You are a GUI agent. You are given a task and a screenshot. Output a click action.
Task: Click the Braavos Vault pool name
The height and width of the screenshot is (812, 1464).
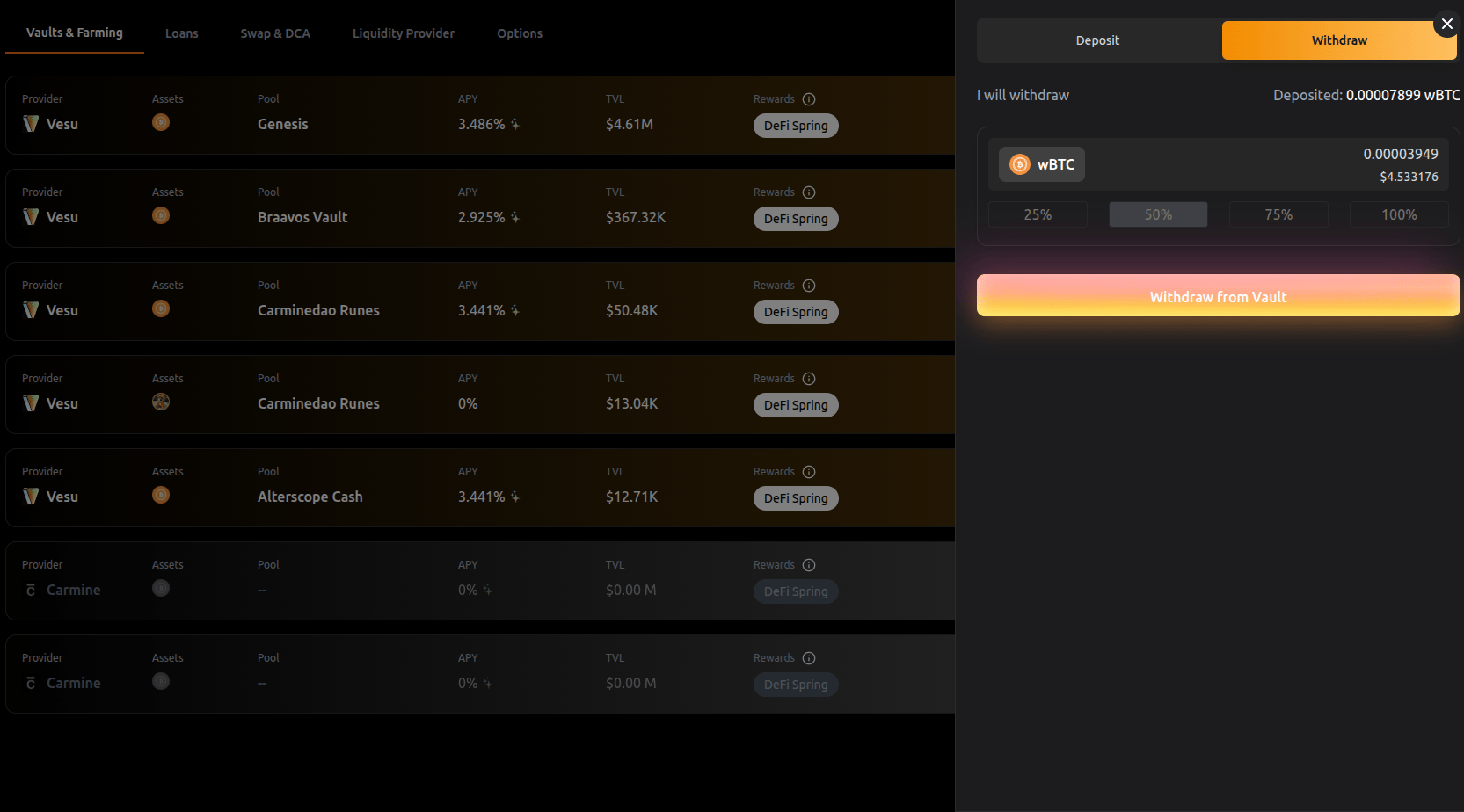pyautogui.click(x=302, y=217)
